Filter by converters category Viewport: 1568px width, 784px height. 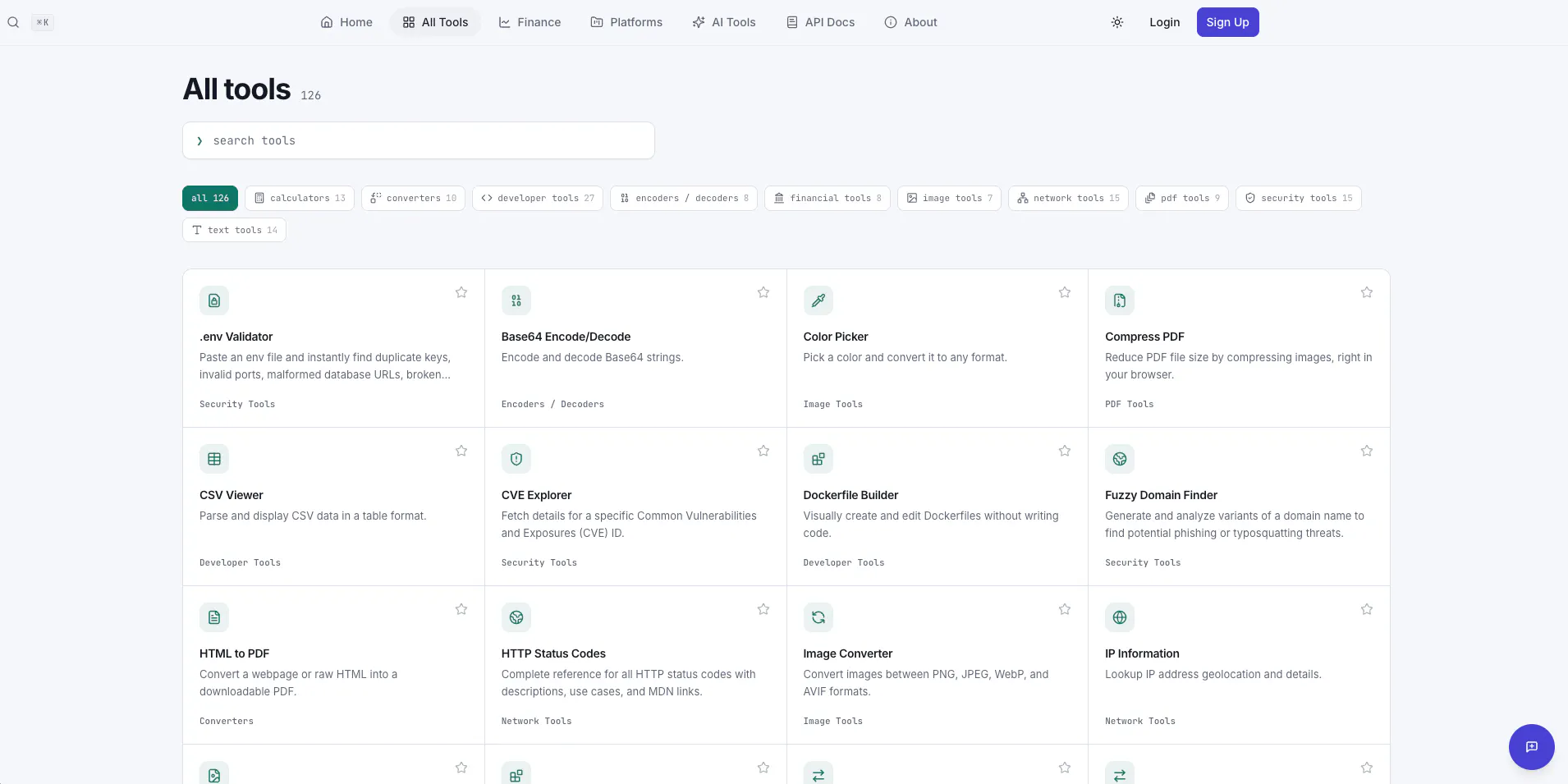(414, 198)
